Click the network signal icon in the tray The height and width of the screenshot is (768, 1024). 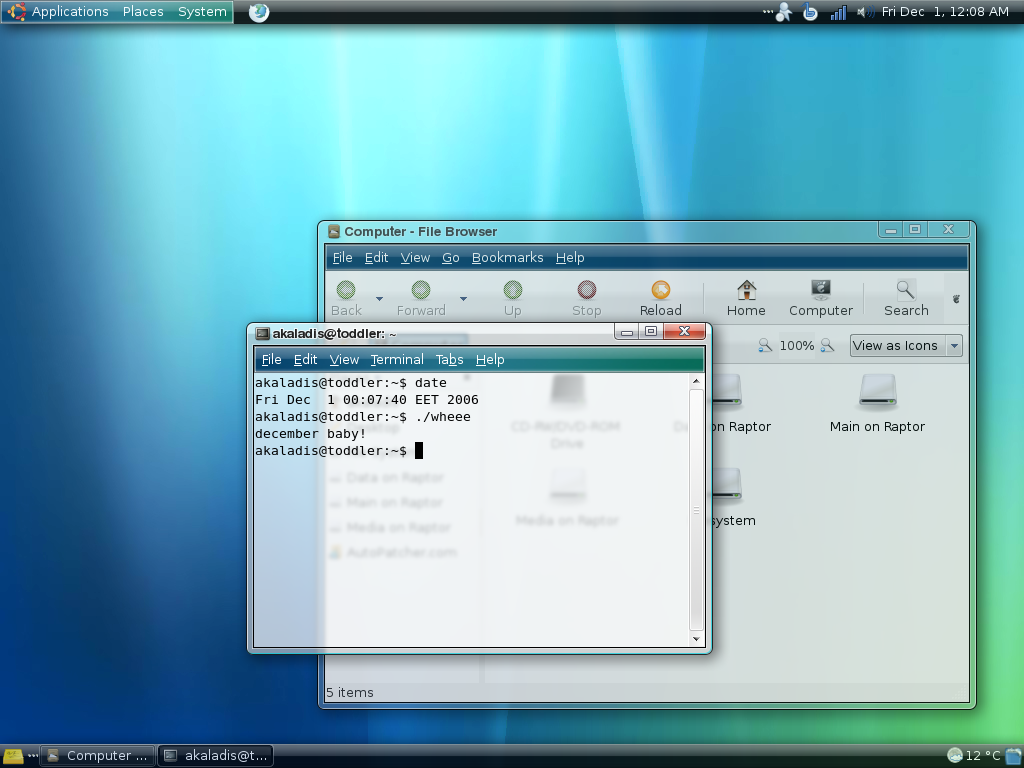click(837, 12)
